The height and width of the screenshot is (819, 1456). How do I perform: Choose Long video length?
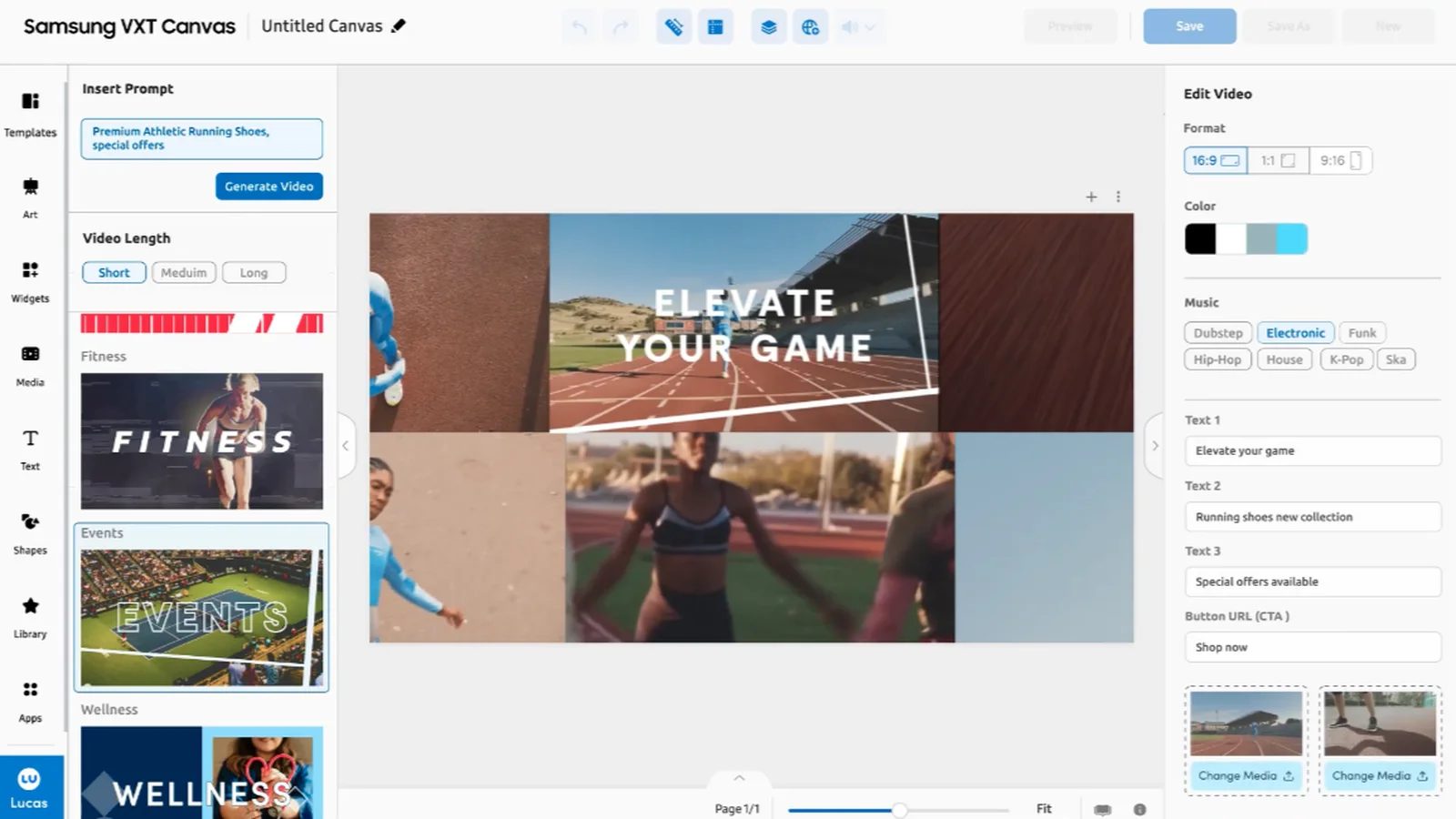(254, 272)
